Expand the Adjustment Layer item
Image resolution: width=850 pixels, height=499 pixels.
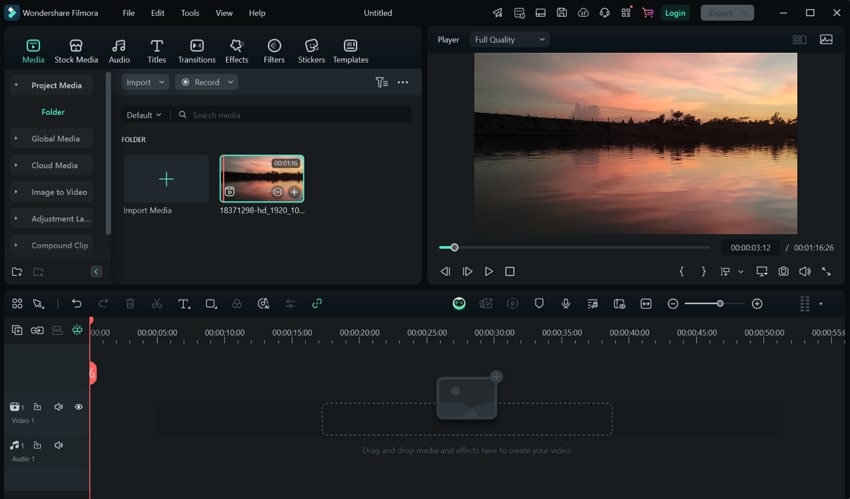(x=16, y=218)
